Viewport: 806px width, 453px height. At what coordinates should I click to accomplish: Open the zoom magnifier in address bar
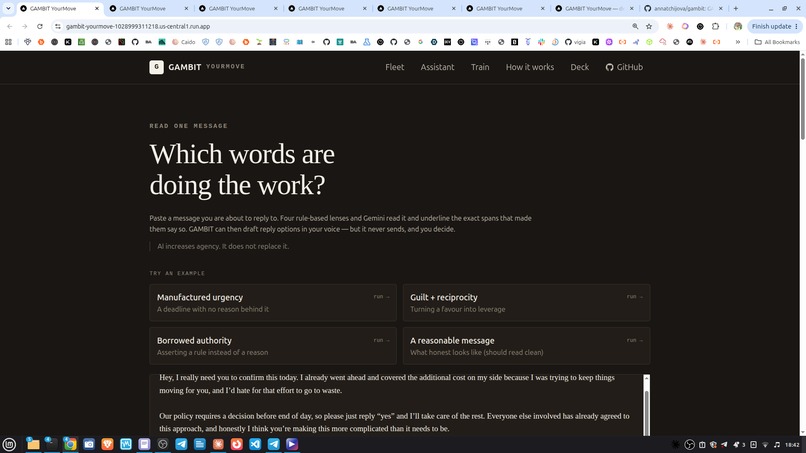pos(635,26)
